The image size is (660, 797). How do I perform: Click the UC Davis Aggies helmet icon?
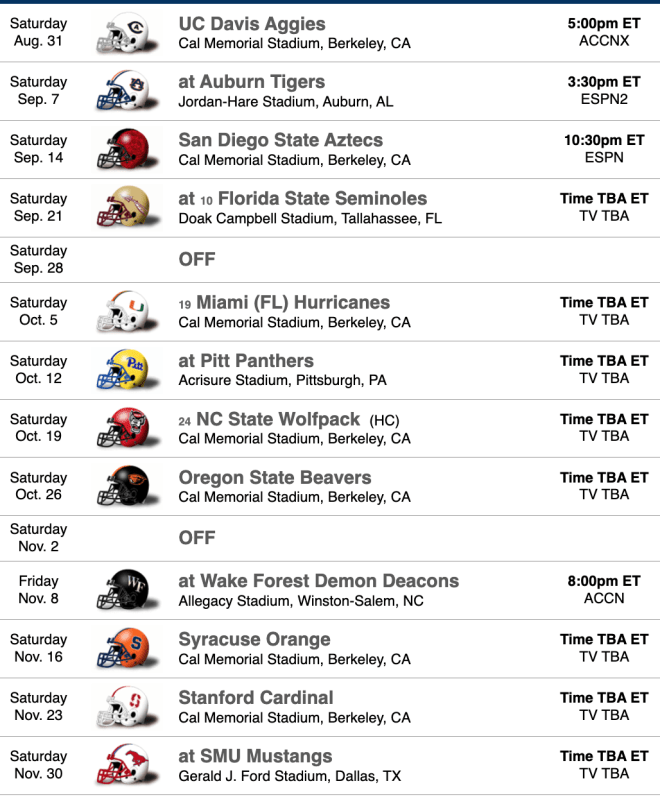coord(127,33)
